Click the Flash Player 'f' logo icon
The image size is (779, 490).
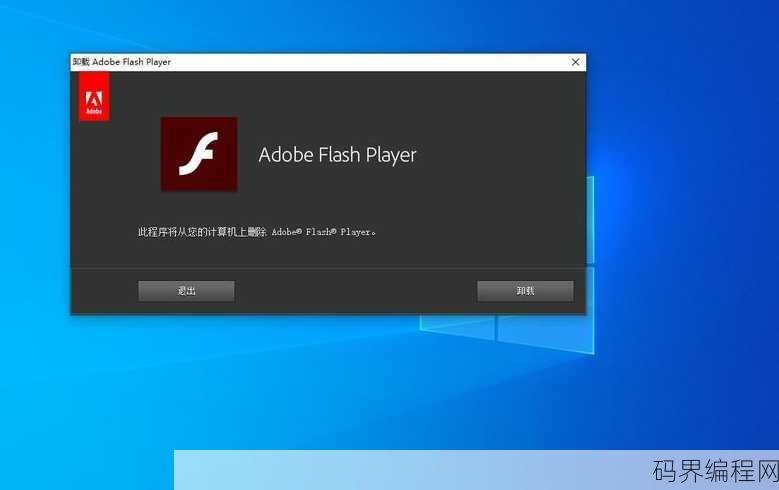(x=199, y=154)
